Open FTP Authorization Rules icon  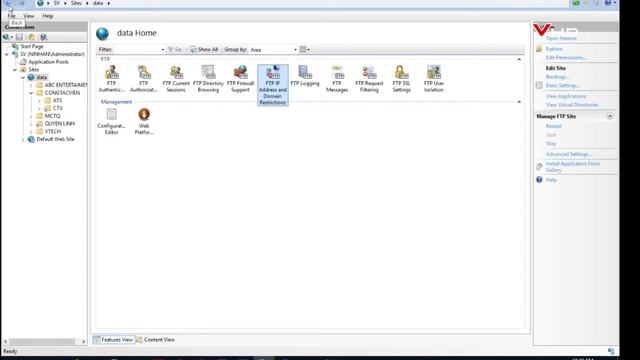[x=144, y=79]
